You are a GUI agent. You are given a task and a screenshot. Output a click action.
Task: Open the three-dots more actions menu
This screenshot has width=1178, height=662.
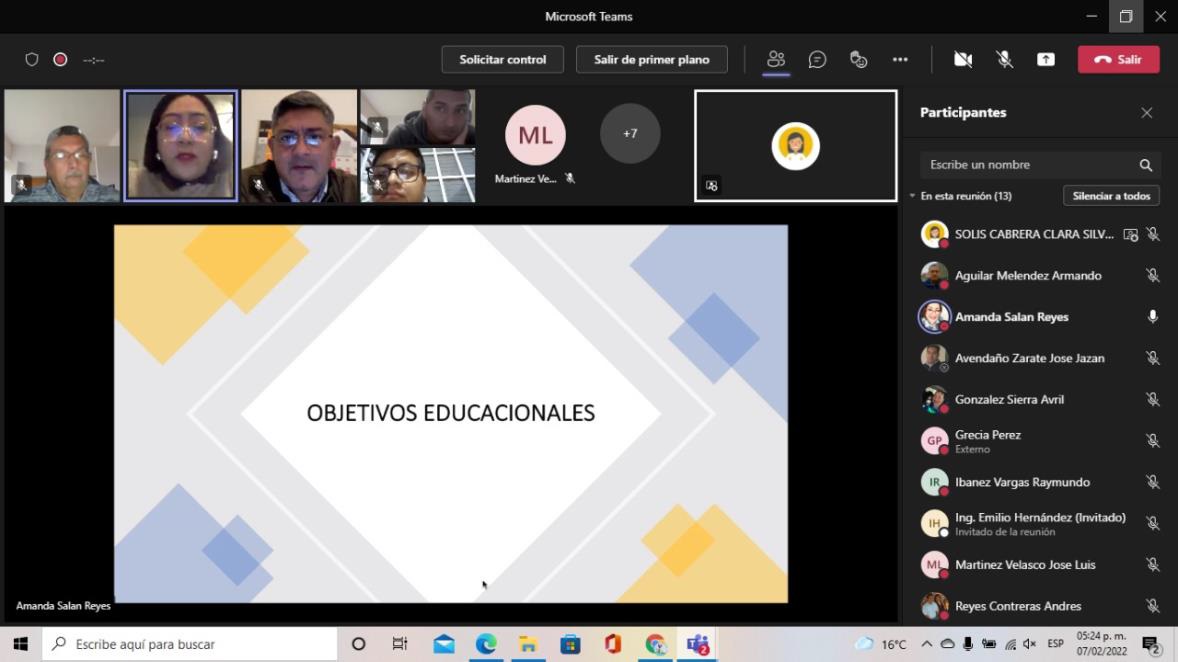900,59
